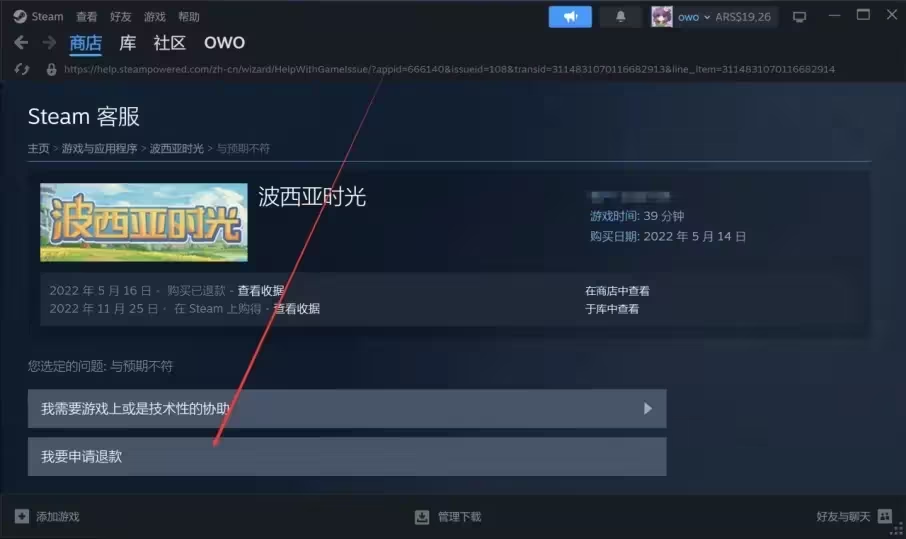
Task: Open the announcements megaphone button
Action: tap(570, 17)
